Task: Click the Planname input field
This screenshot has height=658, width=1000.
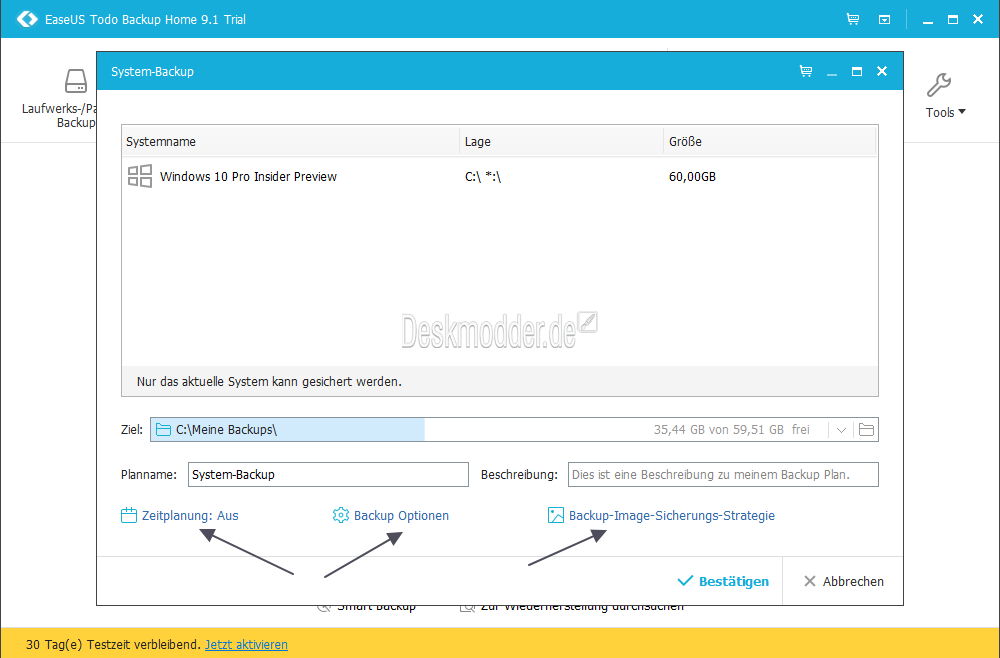Action: (x=328, y=474)
